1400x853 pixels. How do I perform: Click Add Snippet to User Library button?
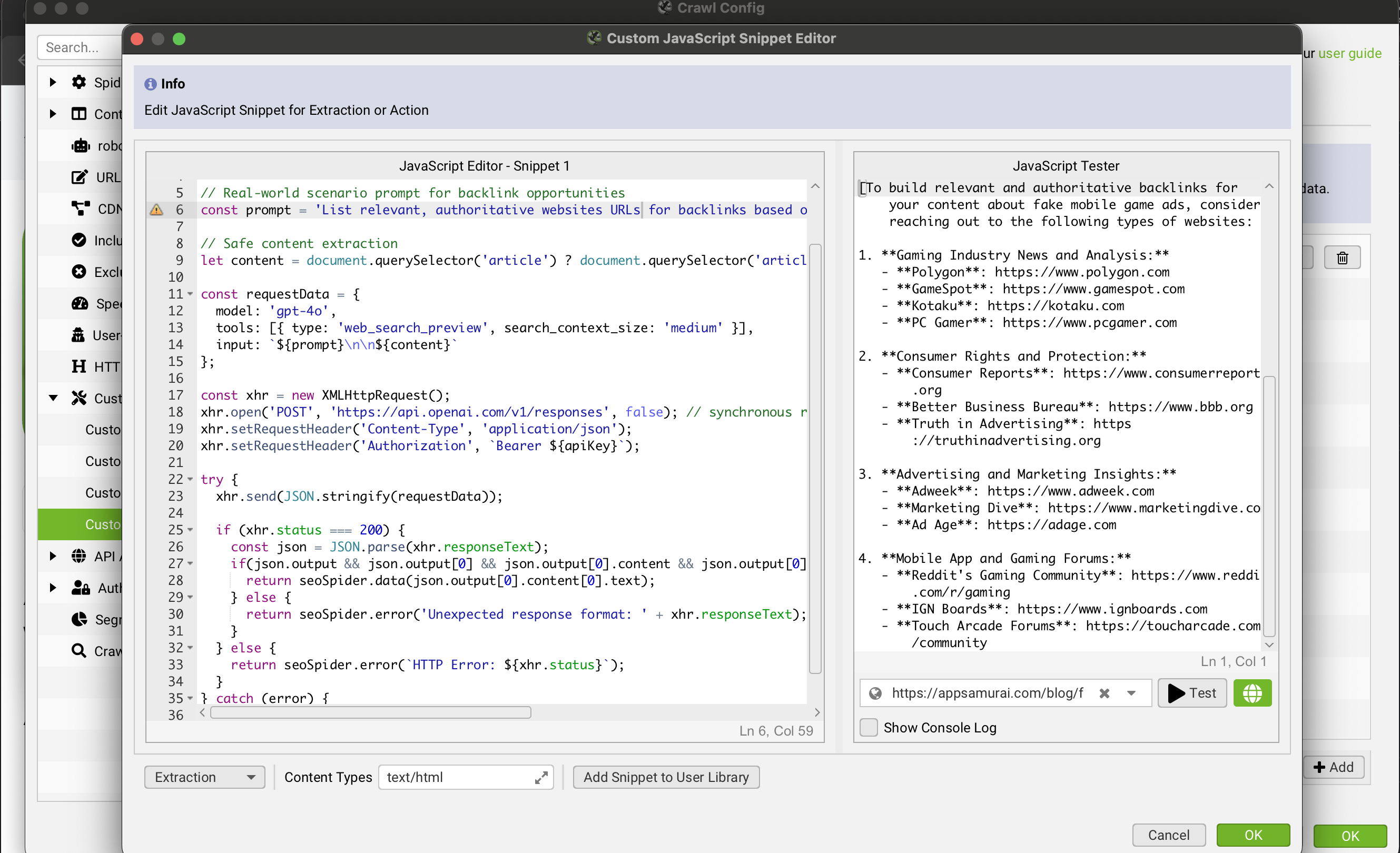click(665, 777)
